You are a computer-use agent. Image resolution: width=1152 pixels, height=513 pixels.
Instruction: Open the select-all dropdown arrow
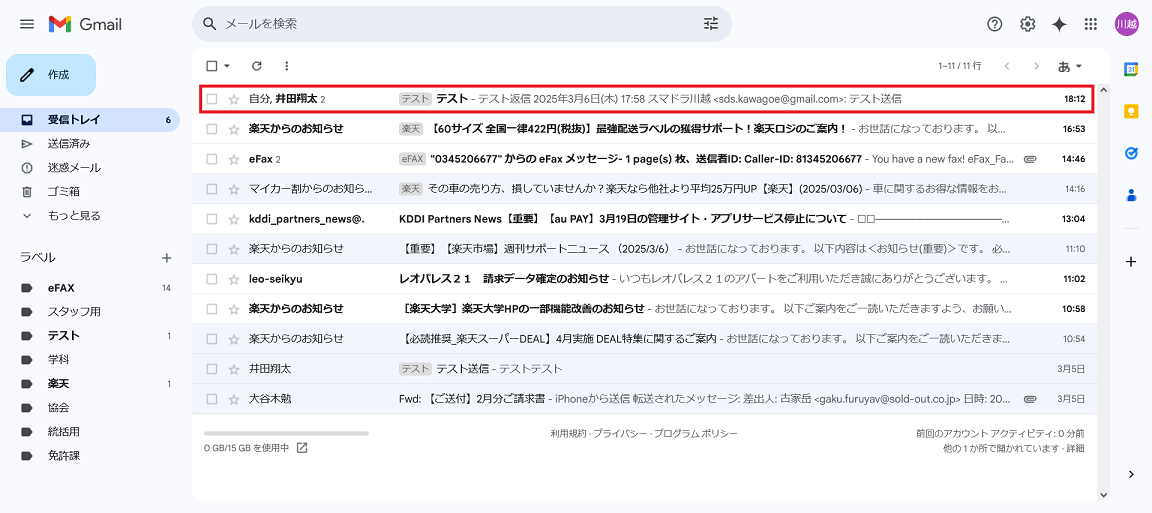[x=227, y=66]
